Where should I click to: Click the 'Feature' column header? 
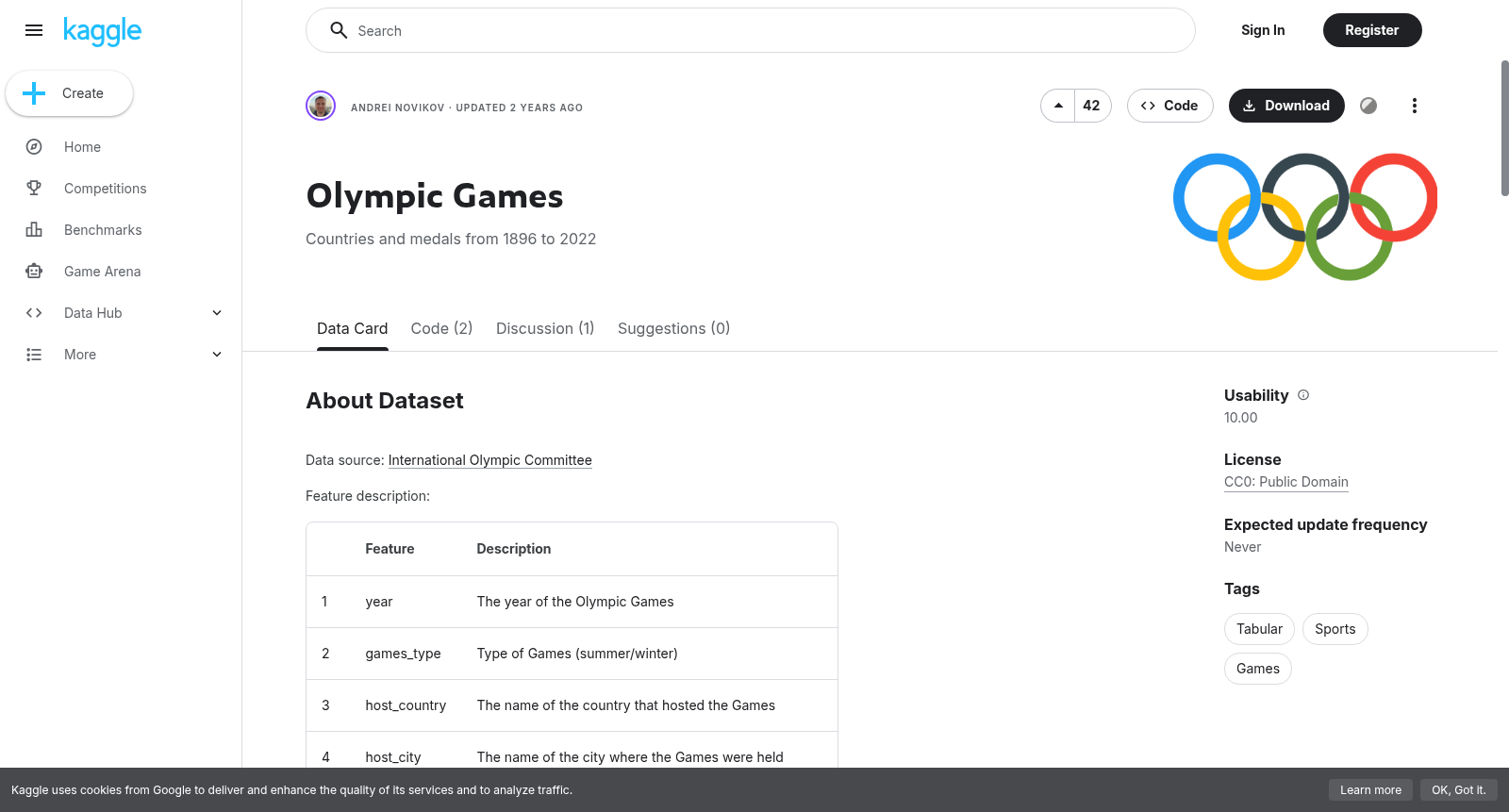pyautogui.click(x=390, y=549)
